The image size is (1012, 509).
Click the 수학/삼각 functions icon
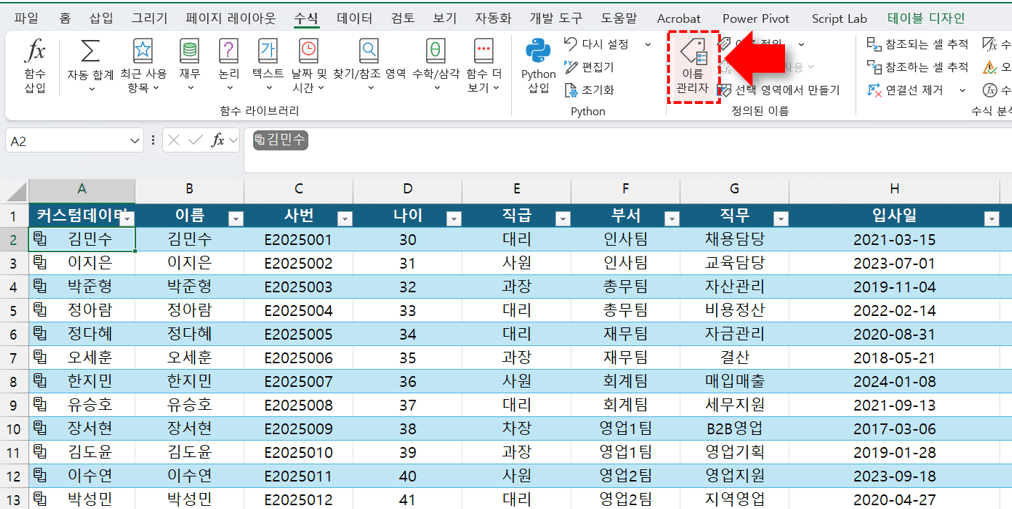436,52
